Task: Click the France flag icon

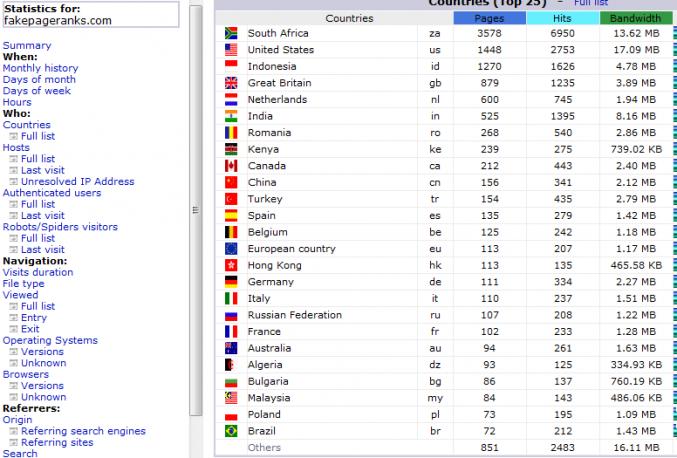Action: click(x=231, y=332)
